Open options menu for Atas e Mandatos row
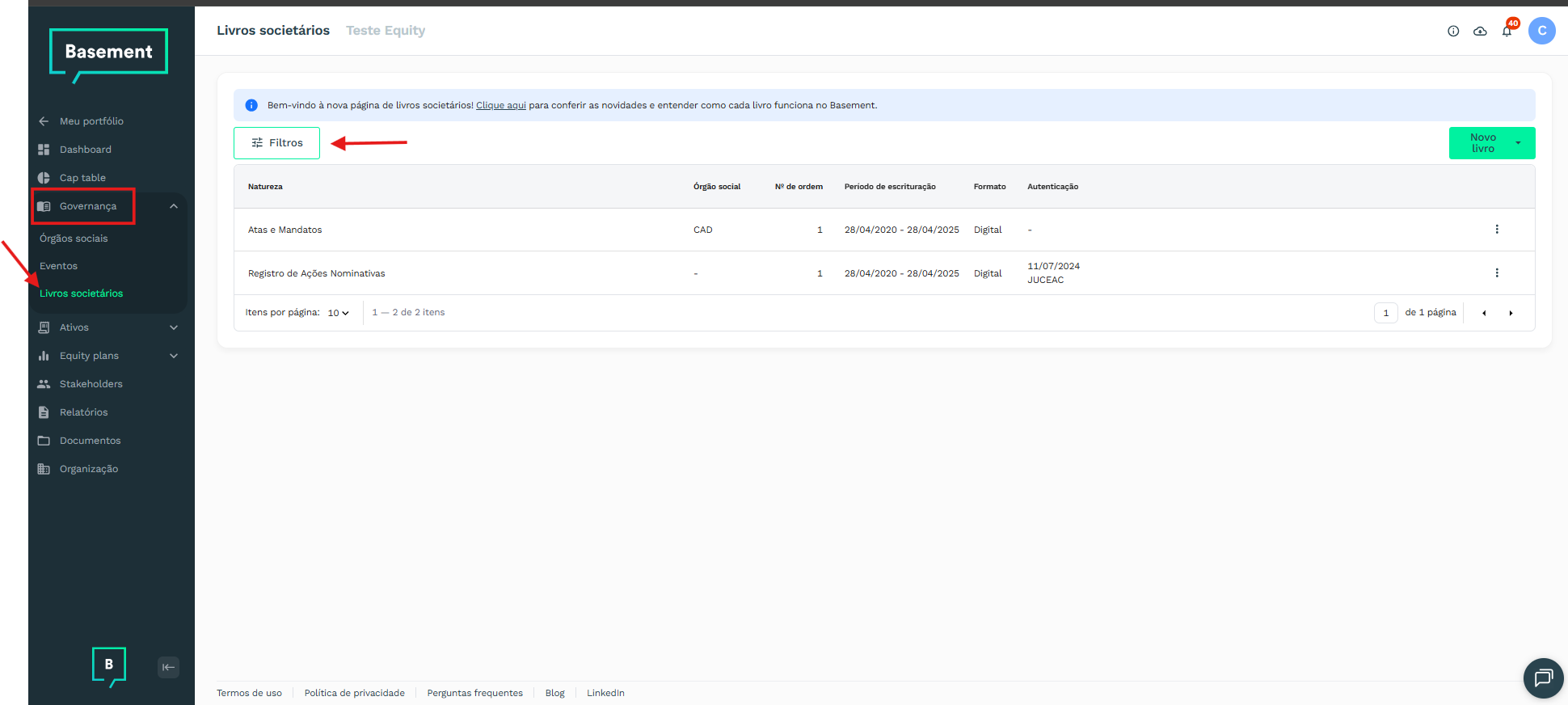1568x705 pixels. click(x=1496, y=230)
